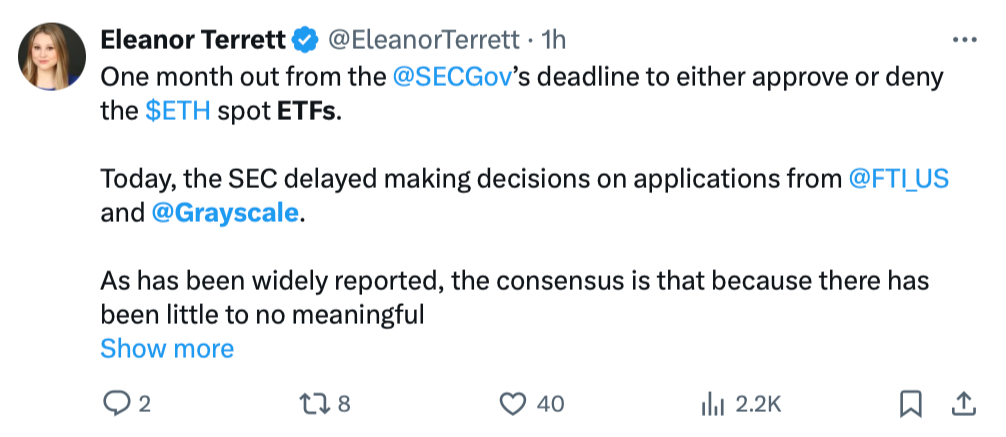The image size is (1006, 437).
Task: Follow the @SECGov mention link
Action: (455, 77)
